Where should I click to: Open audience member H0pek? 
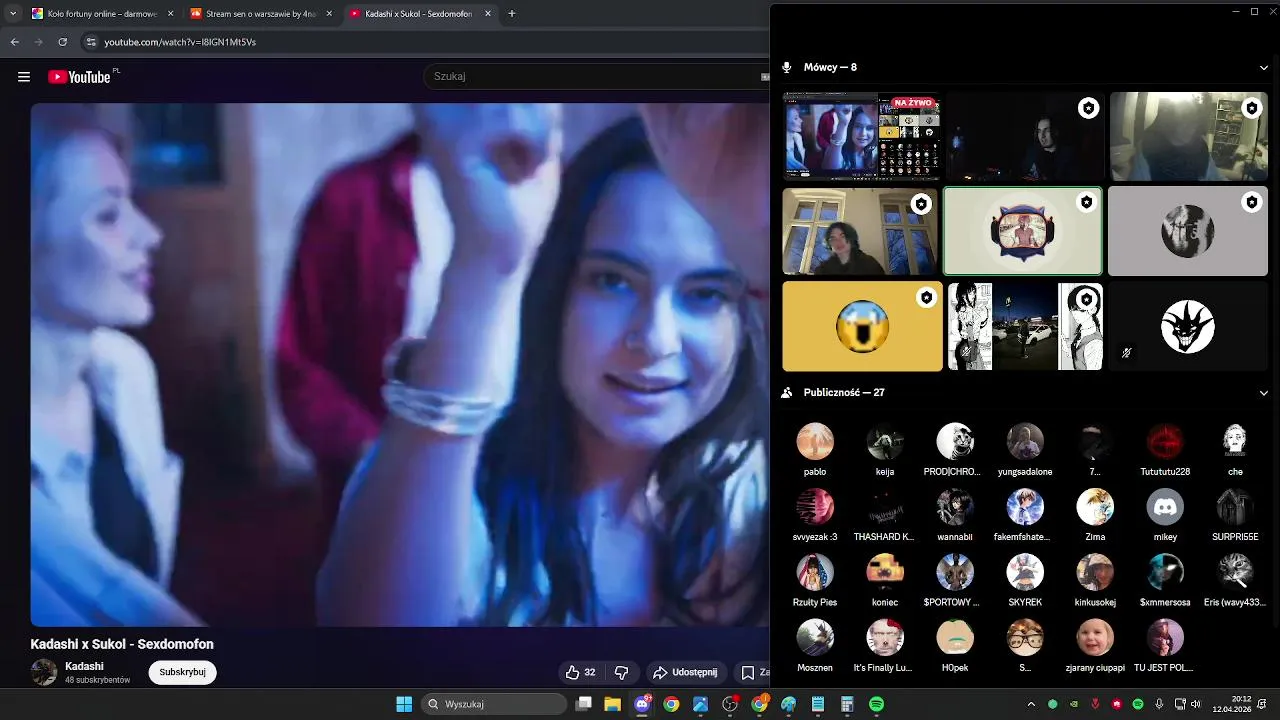point(955,645)
